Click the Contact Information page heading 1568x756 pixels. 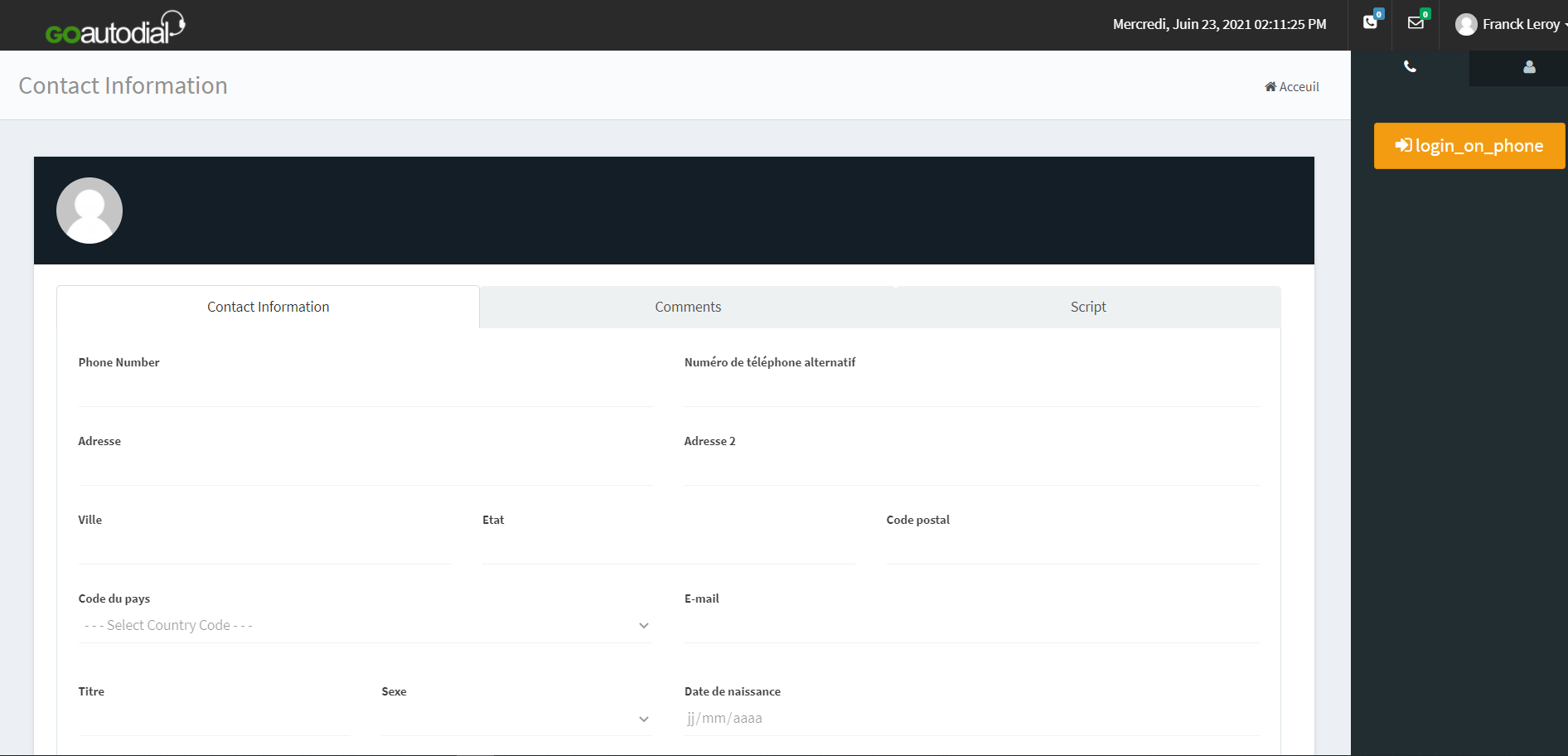pyautogui.click(x=123, y=85)
